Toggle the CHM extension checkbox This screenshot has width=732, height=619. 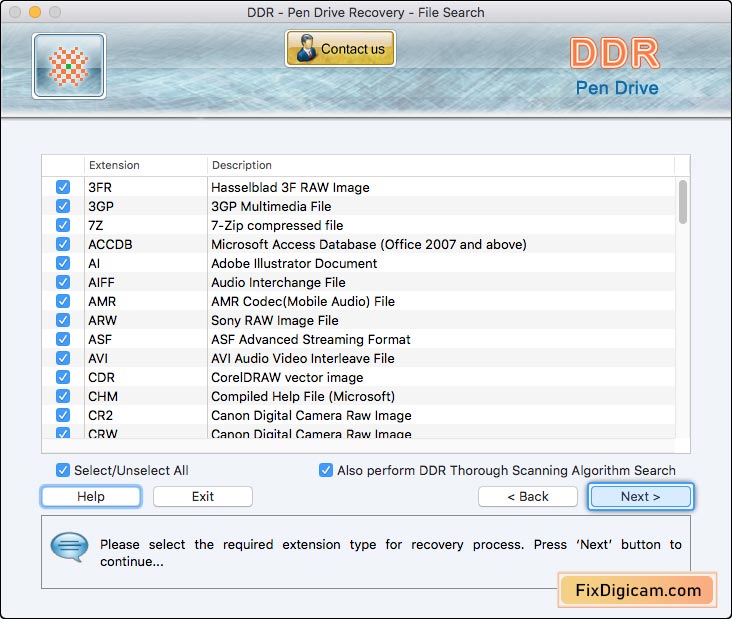[63, 396]
